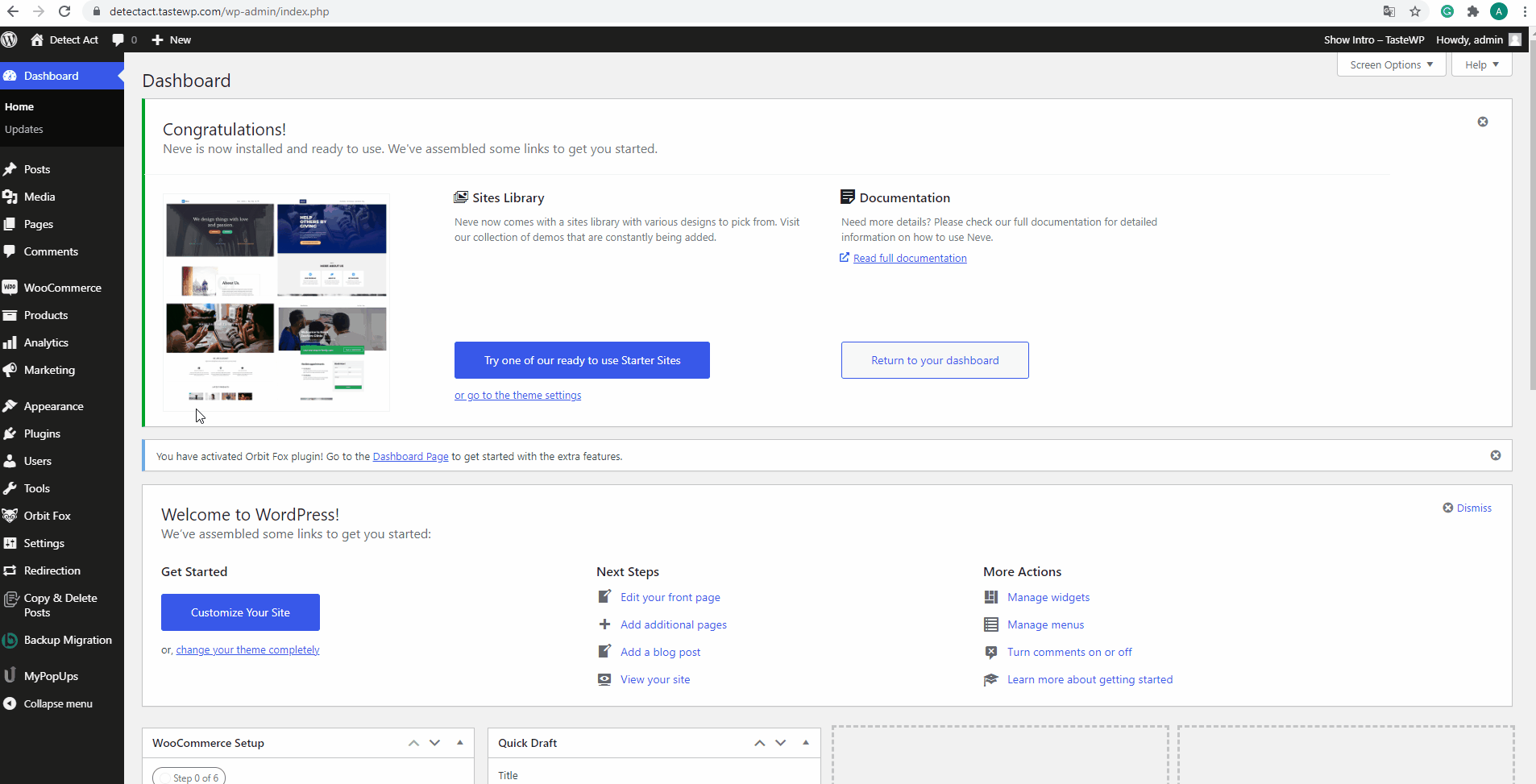Go to Updates submenu
The height and width of the screenshot is (784, 1536).
coord(24,129)
